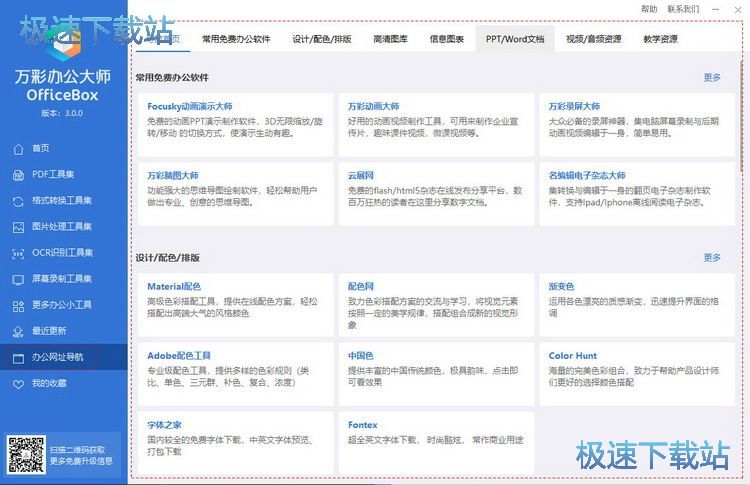Open the 万彩脑图大师 link
The width and height of the screenshot is (750, 485).
coord(173,176)
